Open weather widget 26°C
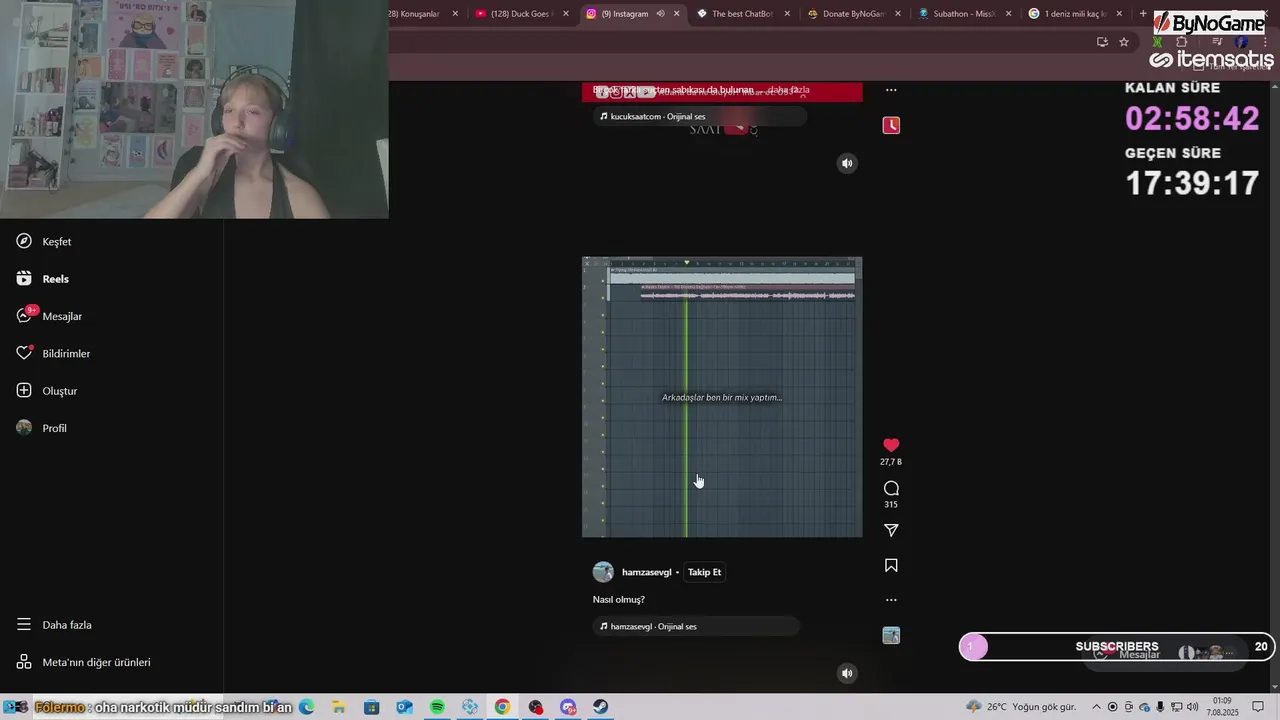1280x720 pixels. [x=1022, y=707]
